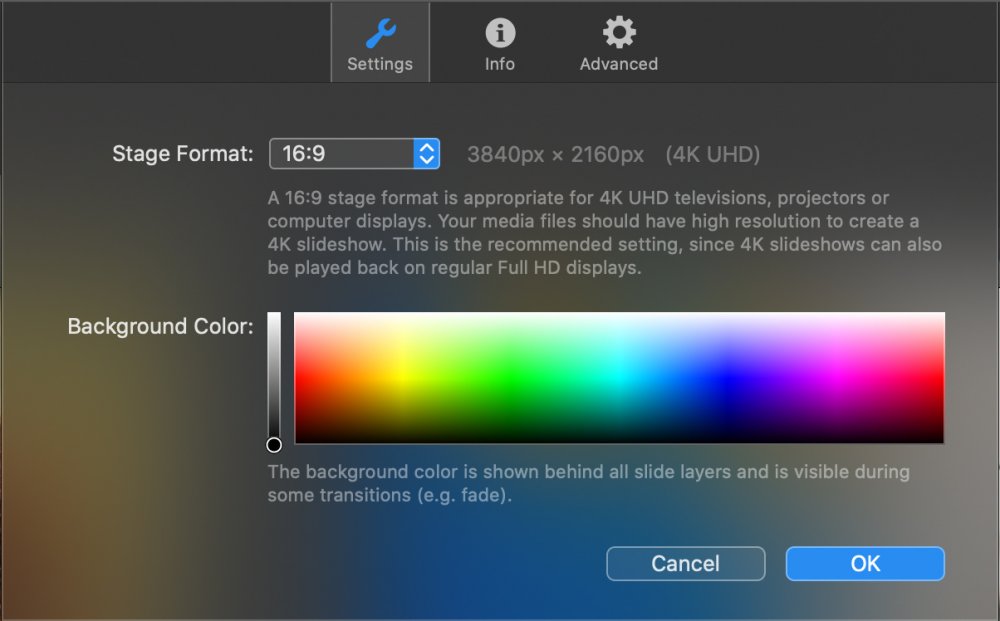Screen dimensions: 1000x621
Task: Open the Info tab icon
Action: click(x=500, y=33)
